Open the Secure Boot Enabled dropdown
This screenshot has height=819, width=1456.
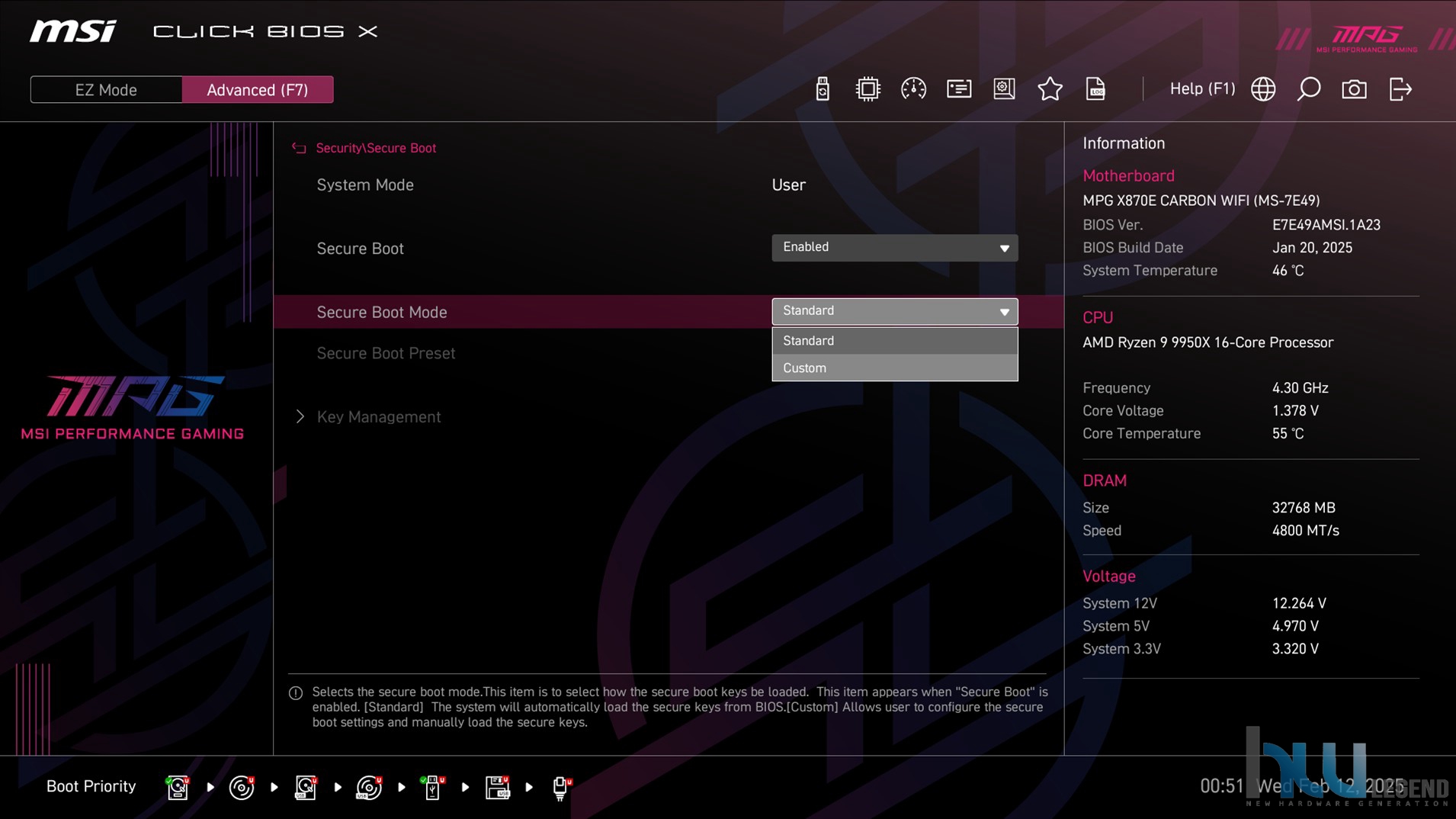tap(894, 248)
